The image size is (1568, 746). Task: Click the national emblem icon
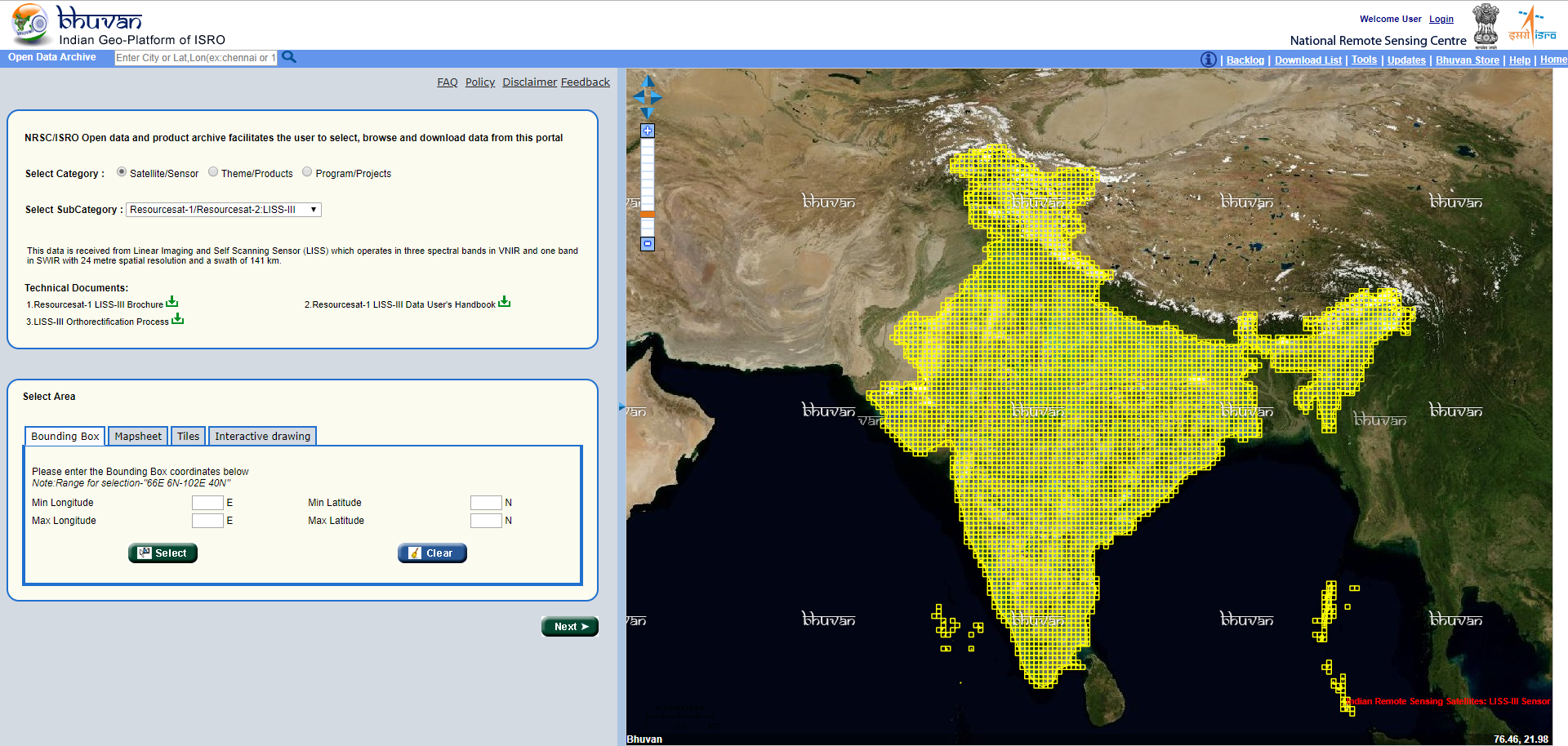tap(1486, 24)
